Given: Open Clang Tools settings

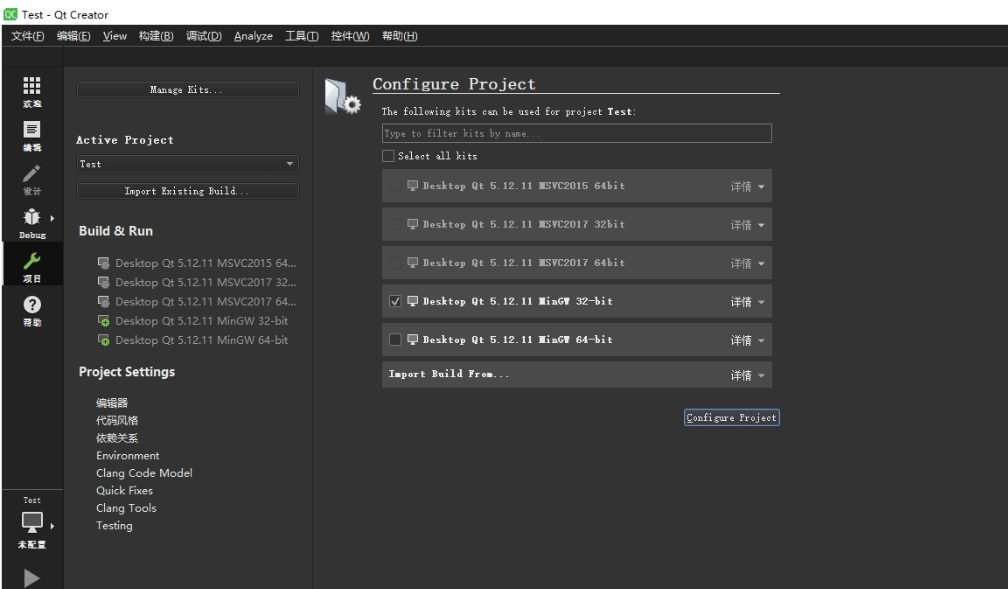Looking at the screenshot, I should (x=126, y=507).
